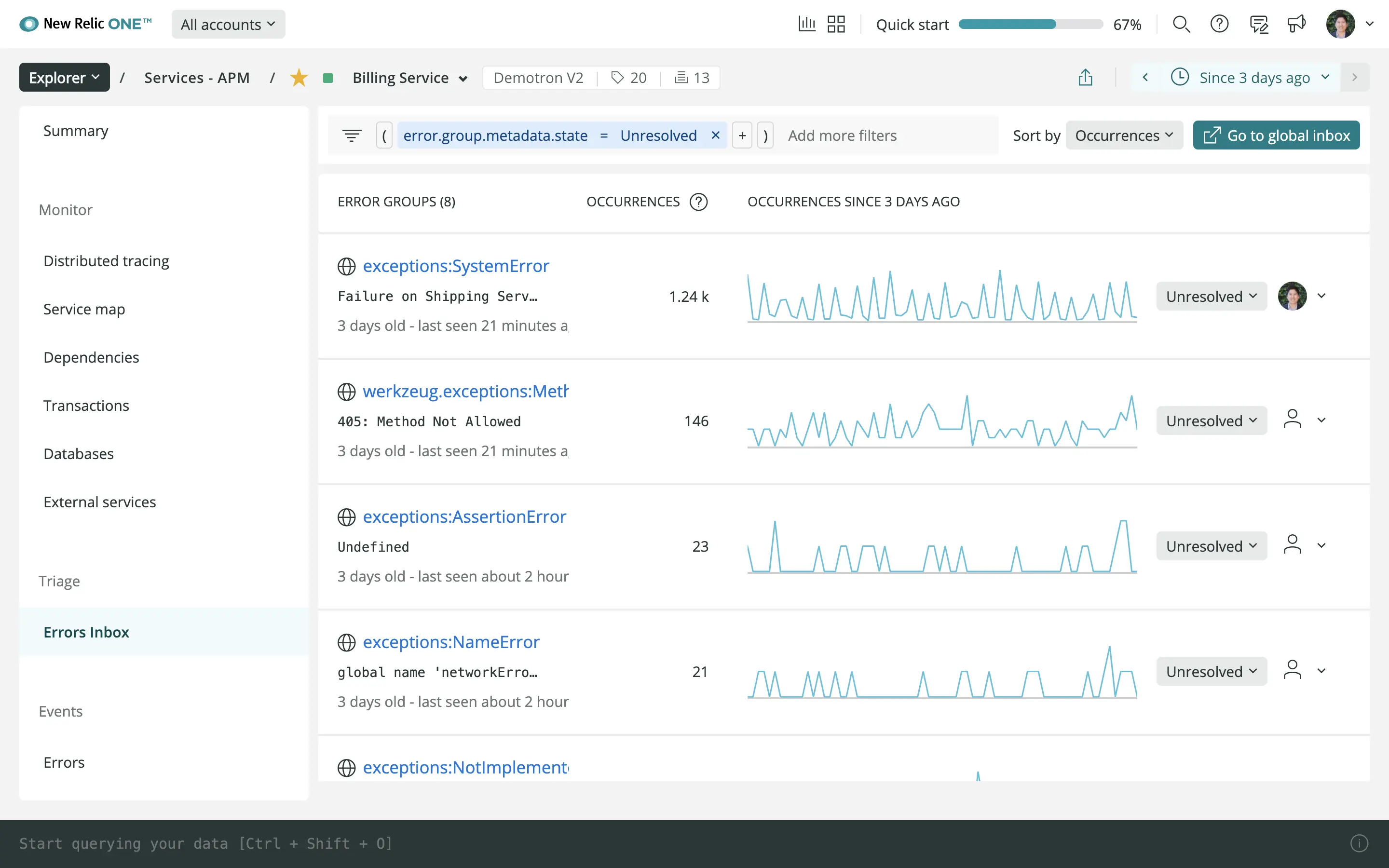Open werkzeug.exceptions error group link
The image size is (1389, 868).
(465, 391)
